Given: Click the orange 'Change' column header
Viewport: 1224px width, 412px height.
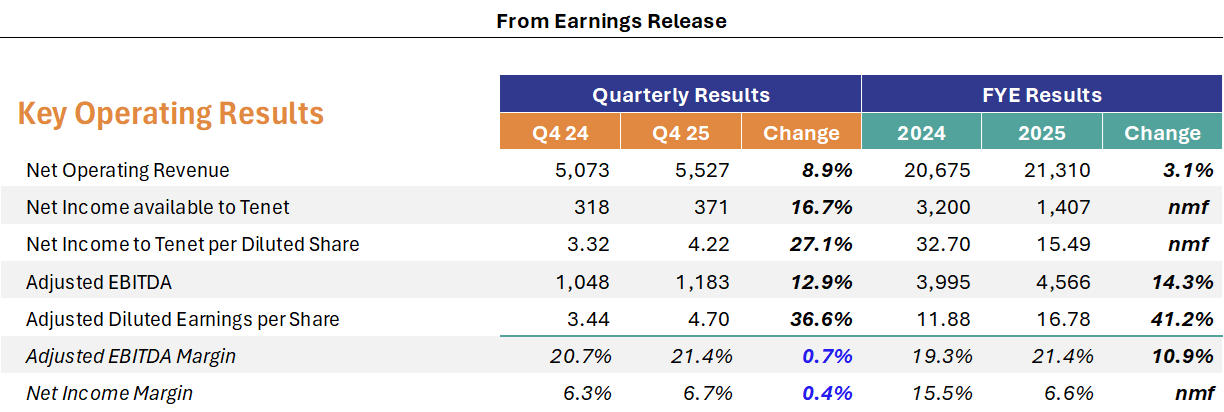Looking at the screenshot, I should pyautogui.click(x=801, y=133).
